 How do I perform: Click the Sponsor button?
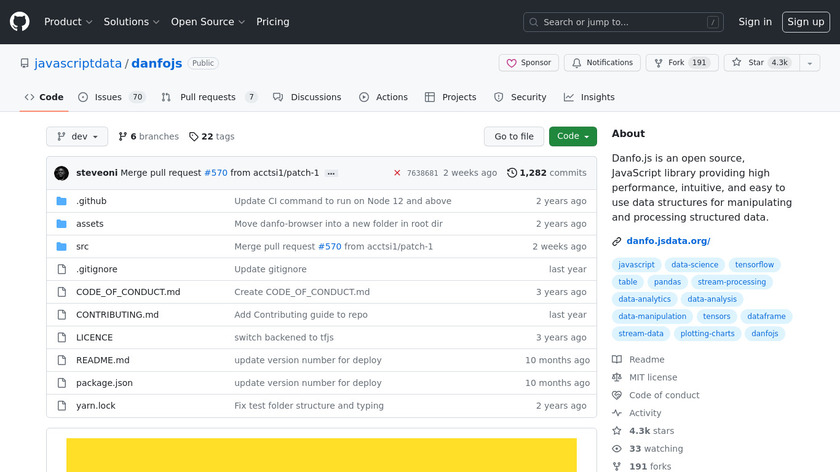(529, 63)
